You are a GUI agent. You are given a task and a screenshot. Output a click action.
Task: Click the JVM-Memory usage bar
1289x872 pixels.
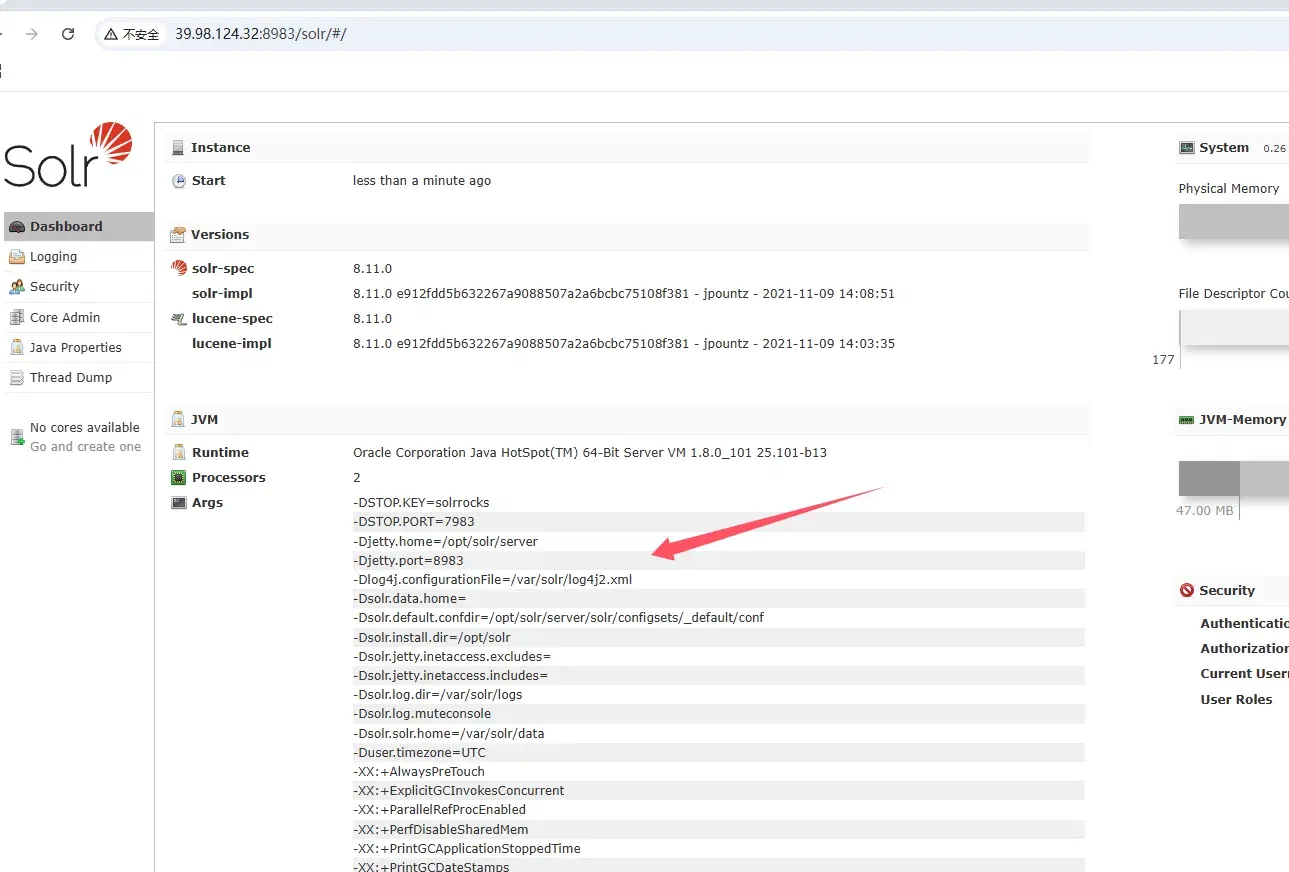1233,478
